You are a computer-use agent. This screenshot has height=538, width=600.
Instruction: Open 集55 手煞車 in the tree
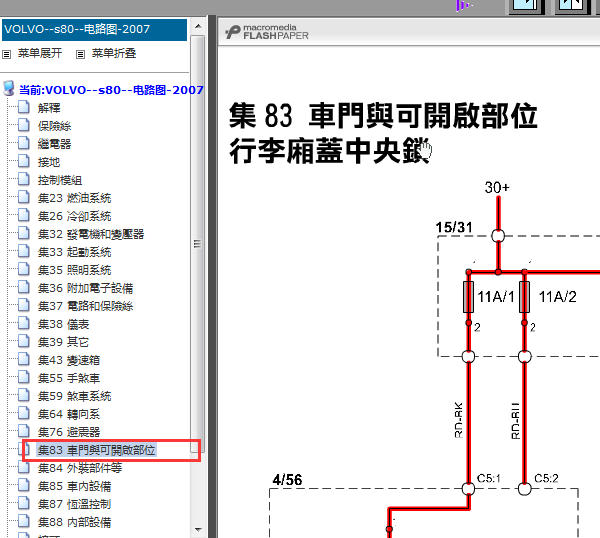pyautogui.click(x=69, y=378)
